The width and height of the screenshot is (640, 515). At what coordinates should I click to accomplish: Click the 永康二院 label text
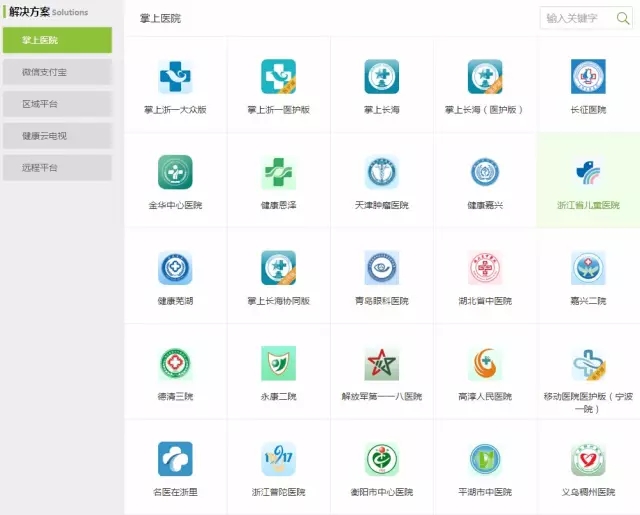pyautogui.click(x=278, y=396)
